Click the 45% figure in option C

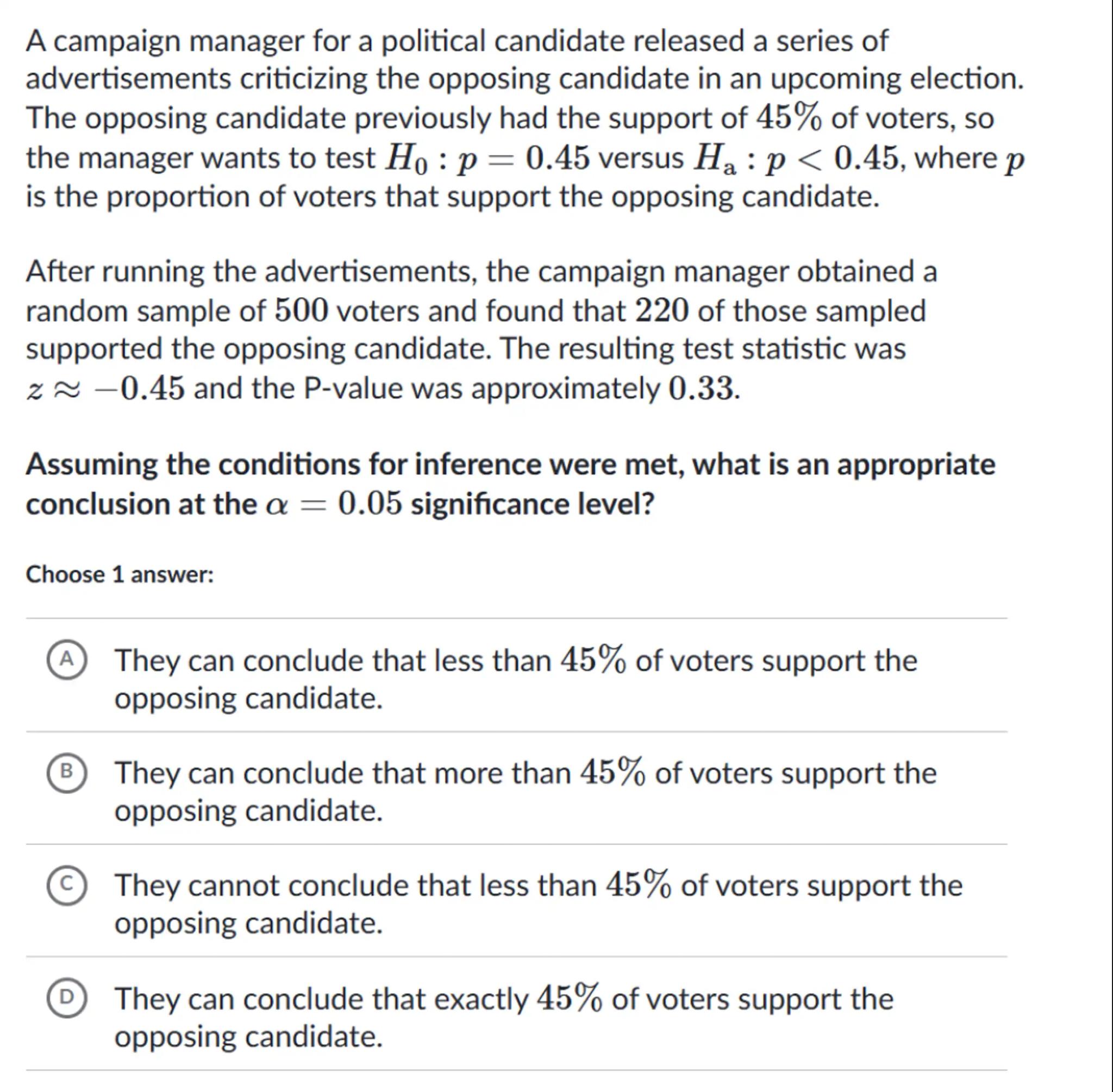(x=638, y=884)
